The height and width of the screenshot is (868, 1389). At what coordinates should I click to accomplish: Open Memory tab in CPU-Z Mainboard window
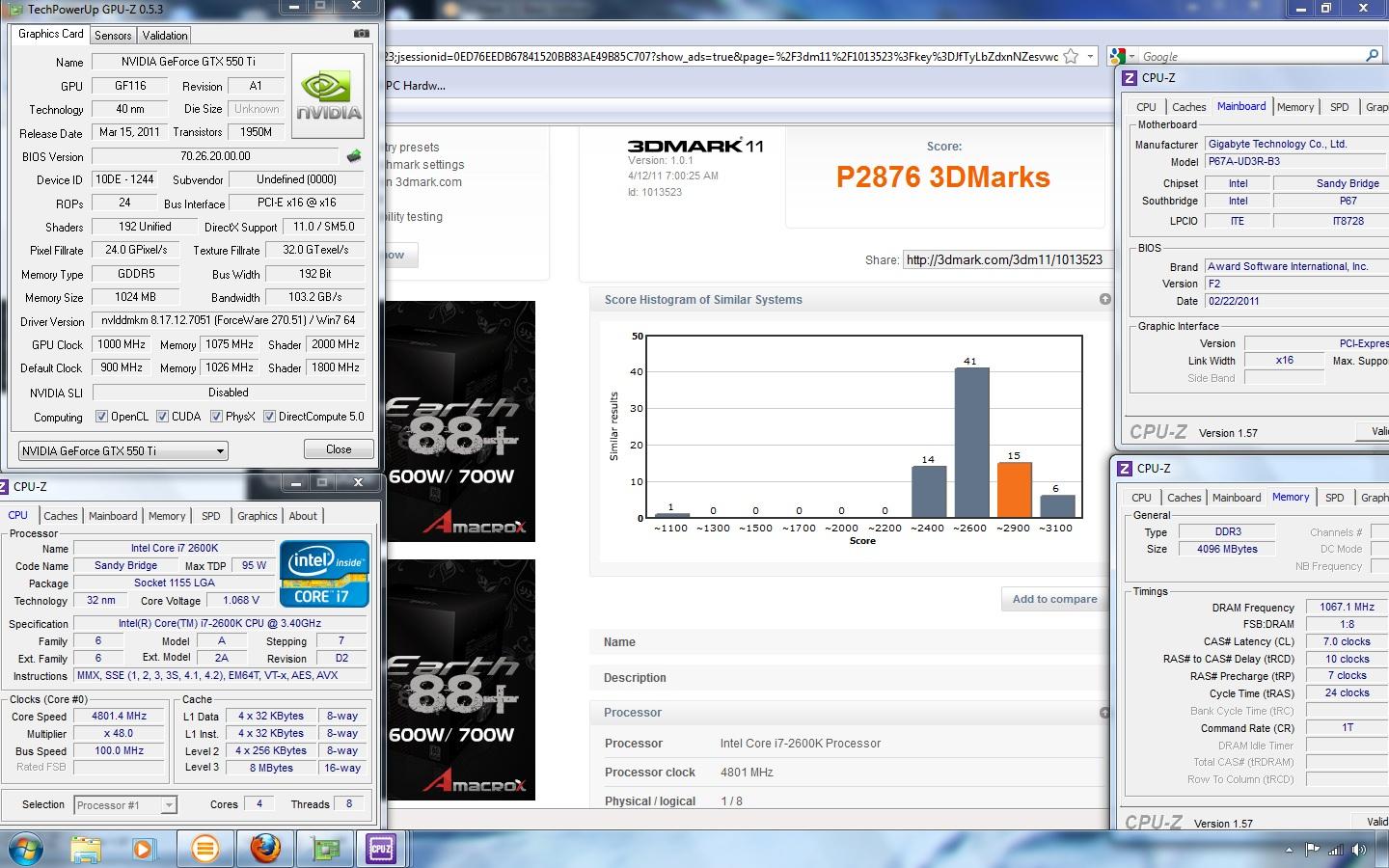click(1295, 107)
